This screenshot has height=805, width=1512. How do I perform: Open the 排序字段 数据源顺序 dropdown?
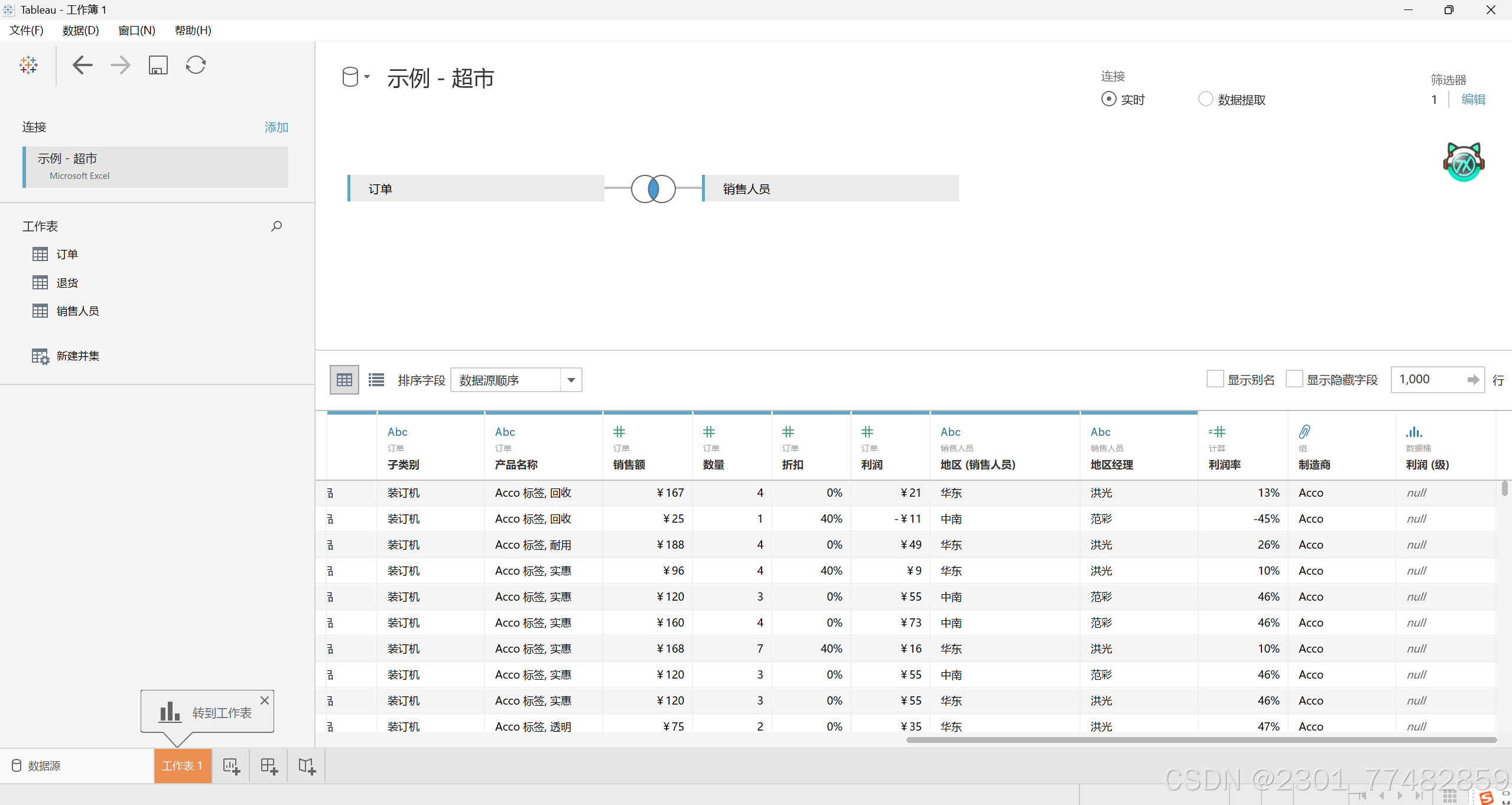pyautogui.click(x=516, y=380)
